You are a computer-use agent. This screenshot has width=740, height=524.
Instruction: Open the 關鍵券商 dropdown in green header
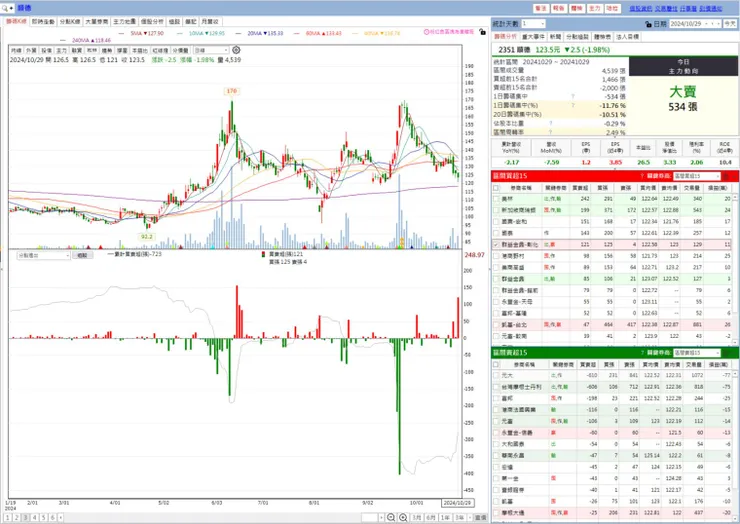697,353
